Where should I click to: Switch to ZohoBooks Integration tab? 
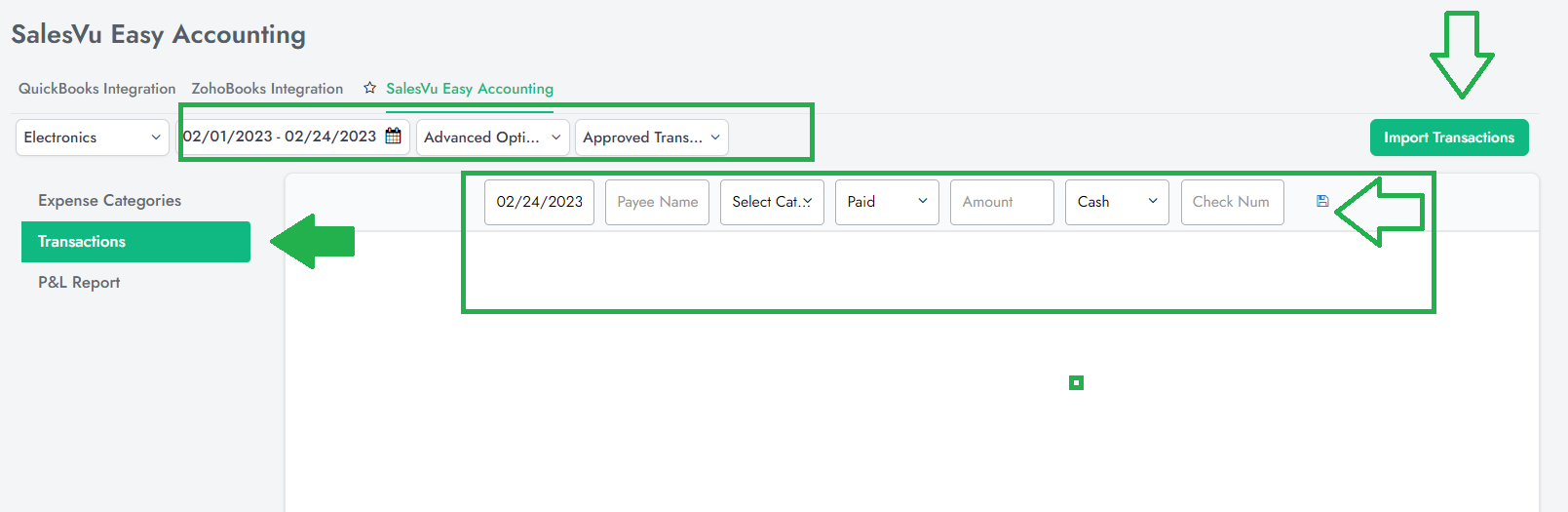pyautogui.click(x=267, y=89)
